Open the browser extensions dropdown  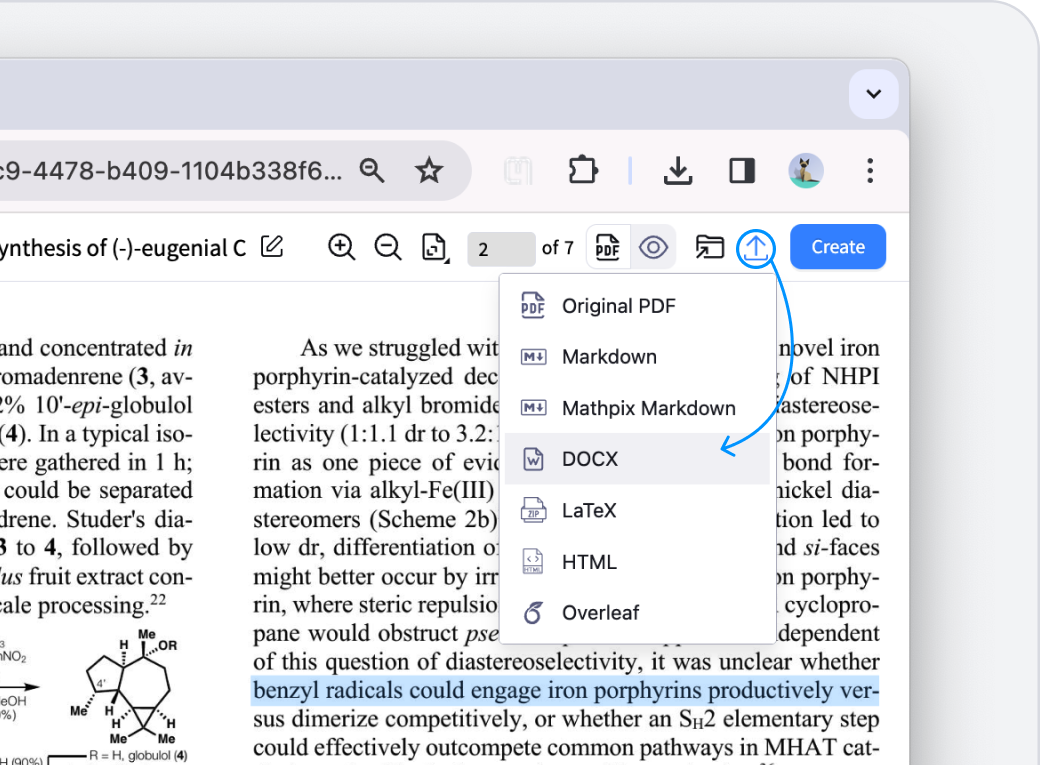[583, 170]
